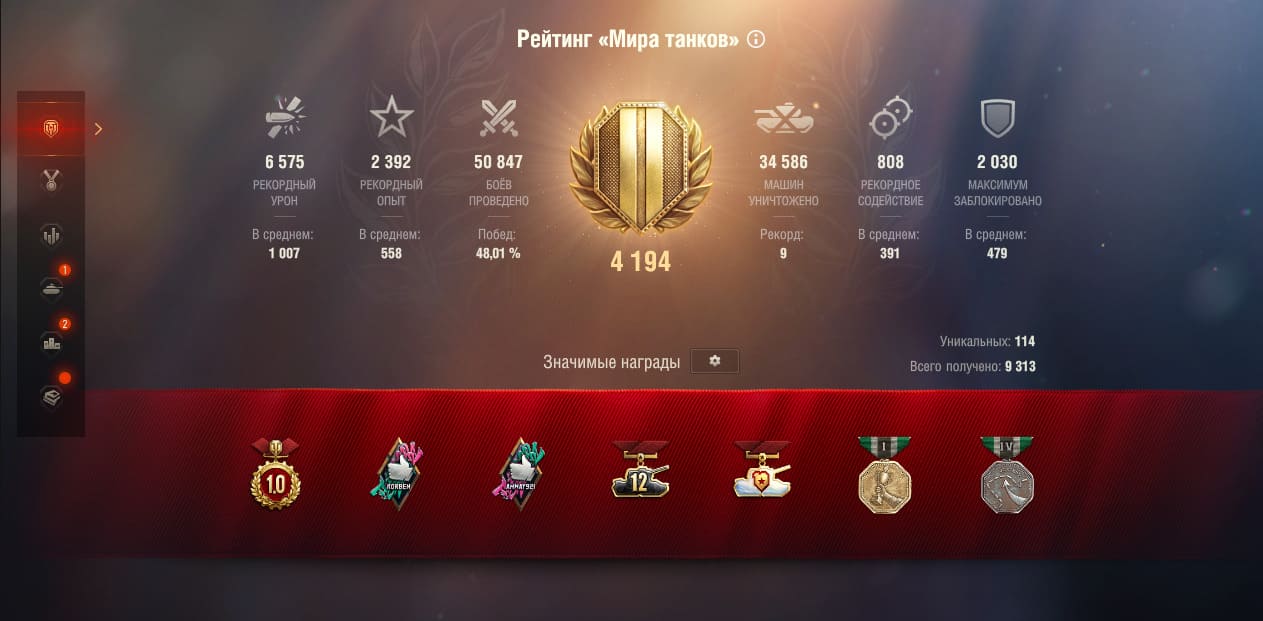Select the tank vehicles icon in sidebar
Viewport: 1263px width, 621px height.
(x=50, y=289)
